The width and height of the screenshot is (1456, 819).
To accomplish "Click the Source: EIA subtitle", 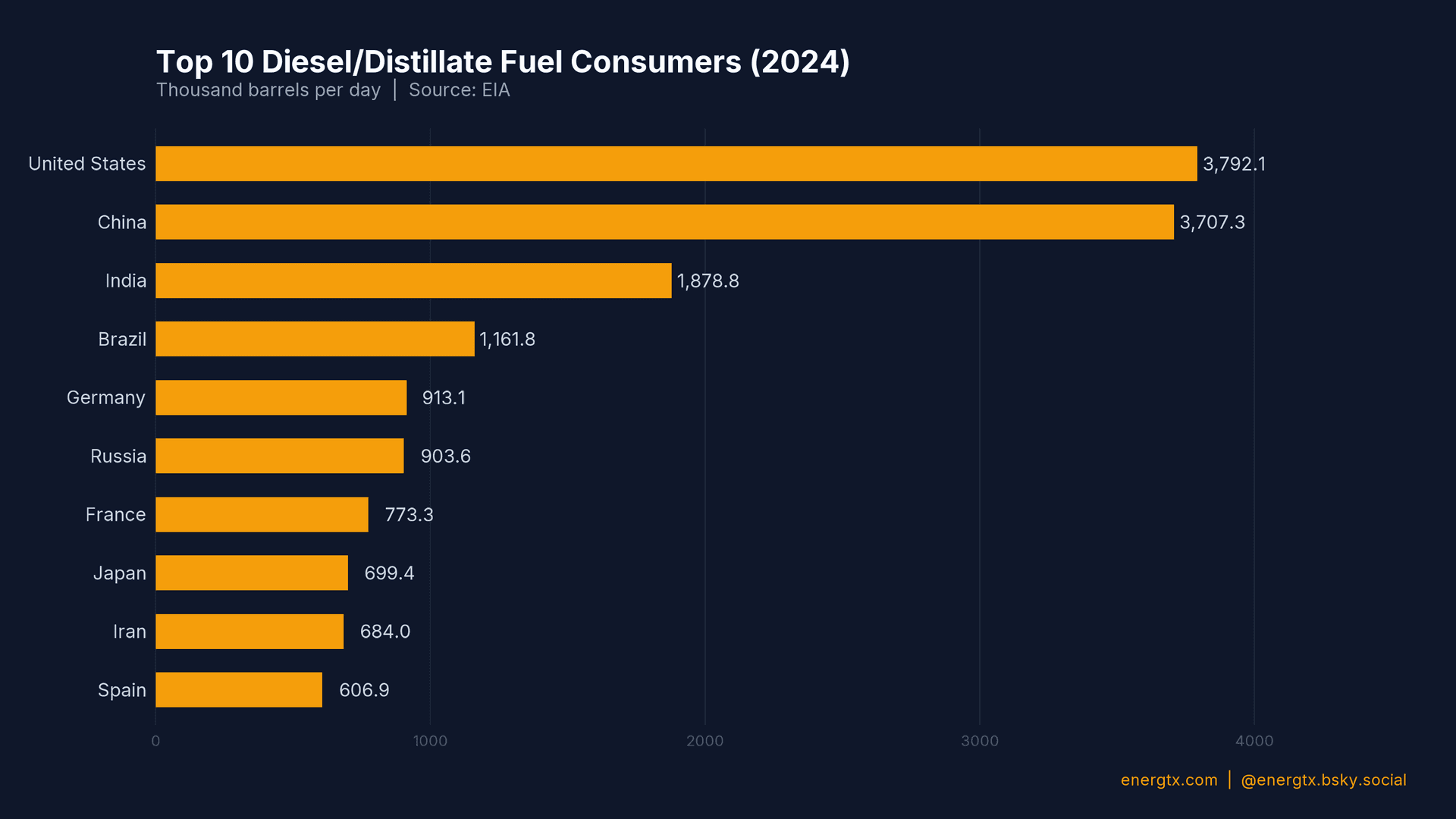I will pos(460,89).
